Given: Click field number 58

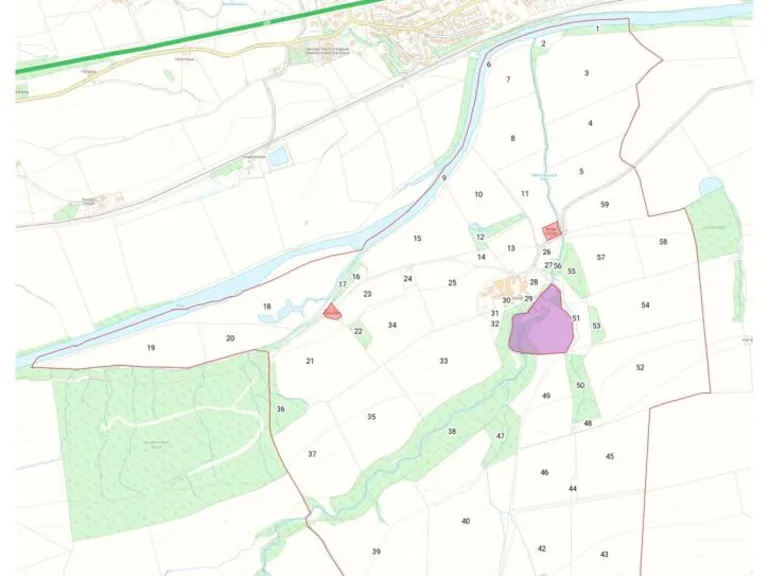Looking at the screenshot, I should pyautogui.click(x=663, y=241).
